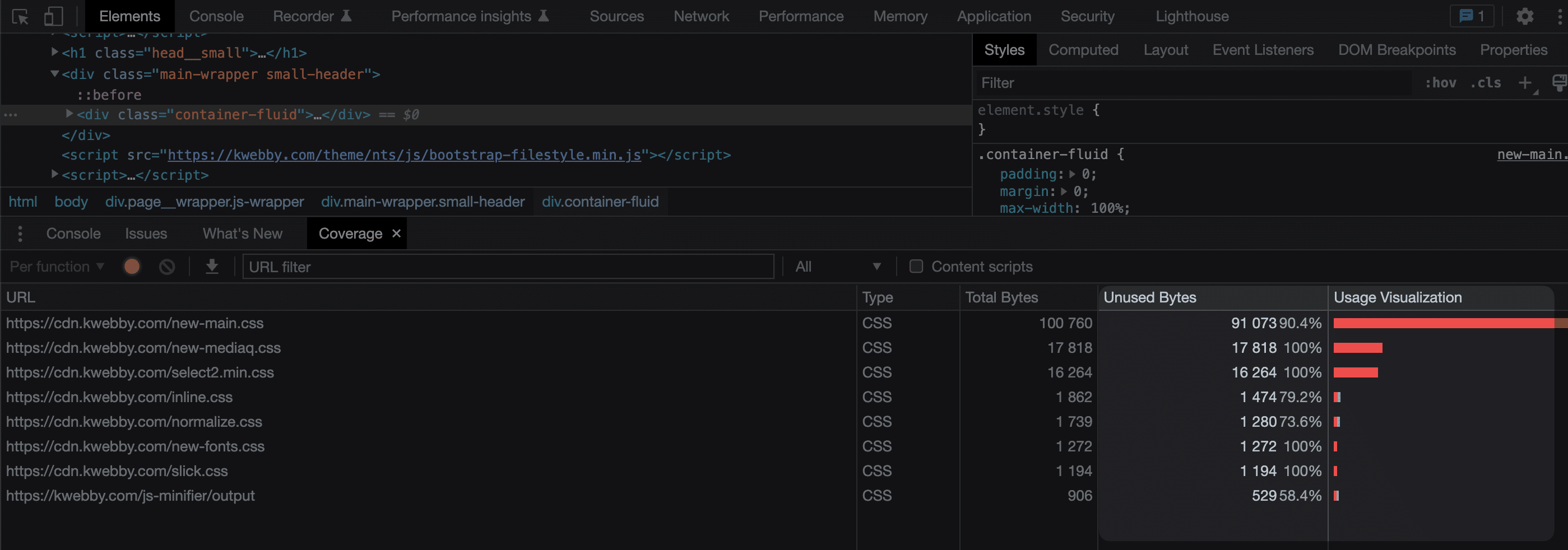
Task: Select div.page__wrapper.js-wrapper breadcrumb
Action: point(205,202)
